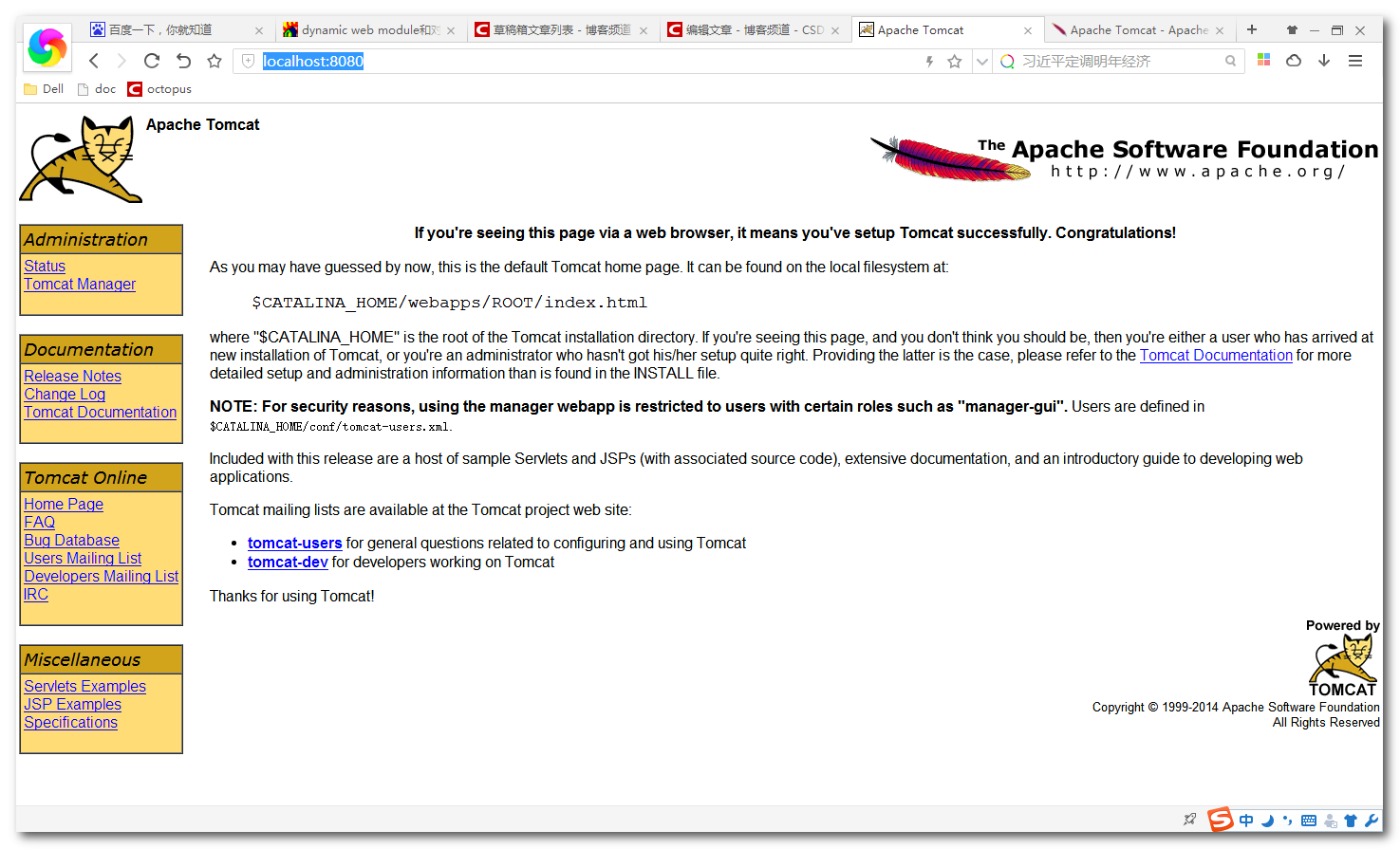Click the Sogou S input method logo
Viewport: 1400px width, 849px height.
pos(1220,820)
